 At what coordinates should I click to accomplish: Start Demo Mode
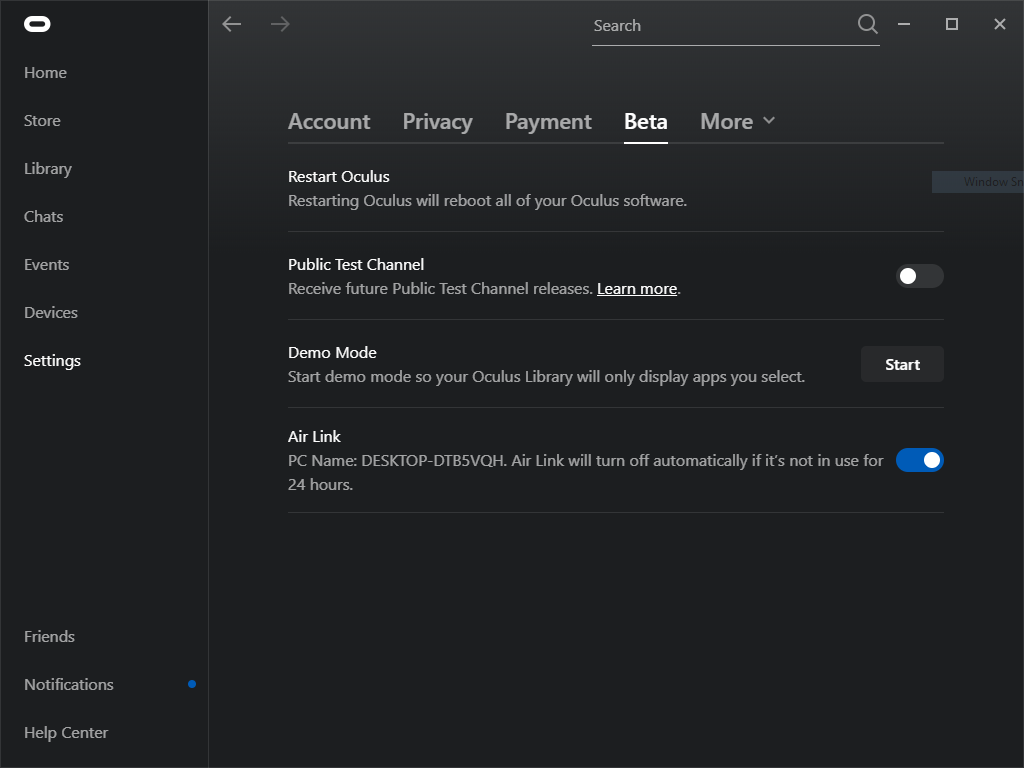[x=902, y=365]
